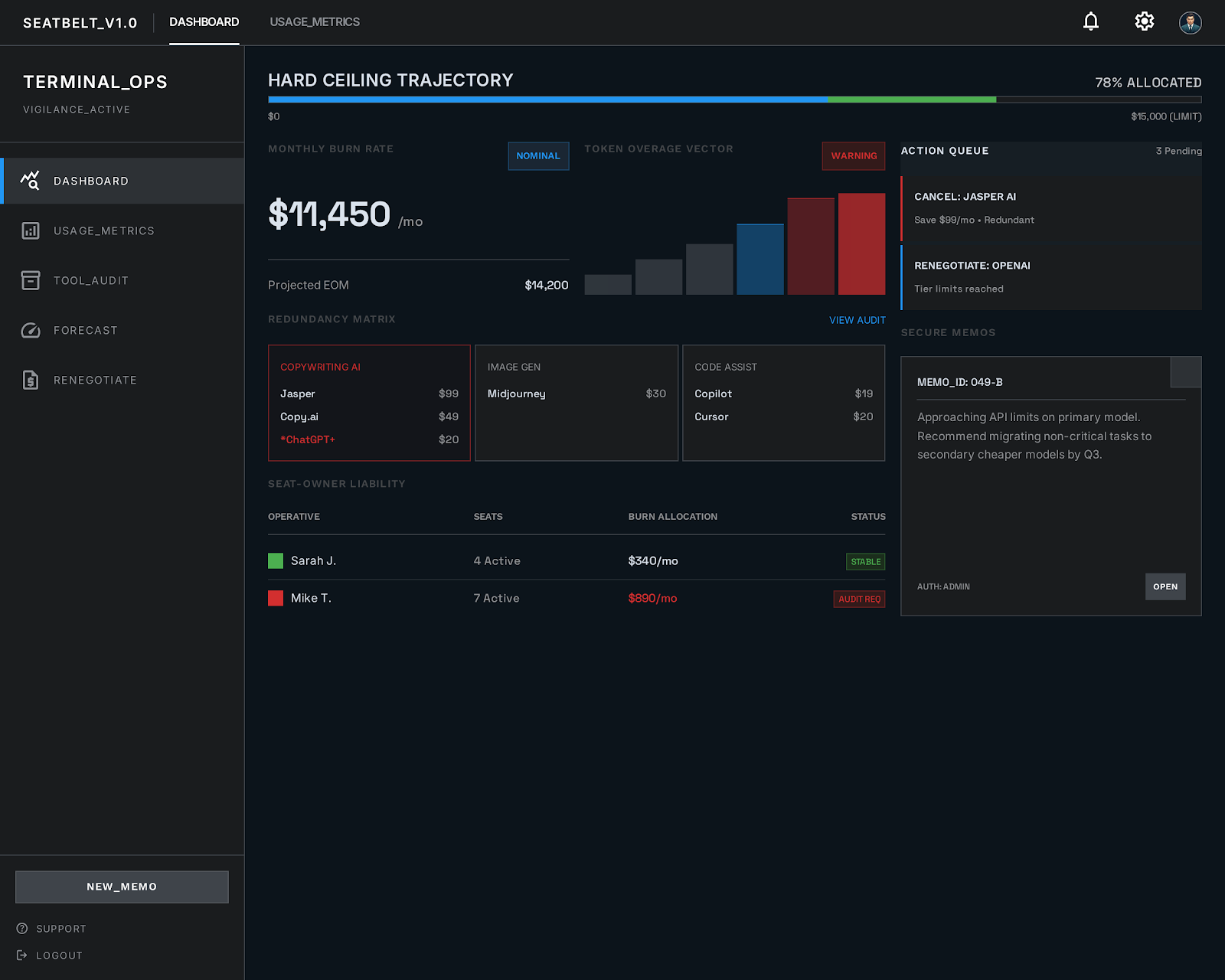The width and height of the screenshot is (1225, 980).
Task: Toggle AUDIT REQ status for Mike T.
Action: [859, 599]
